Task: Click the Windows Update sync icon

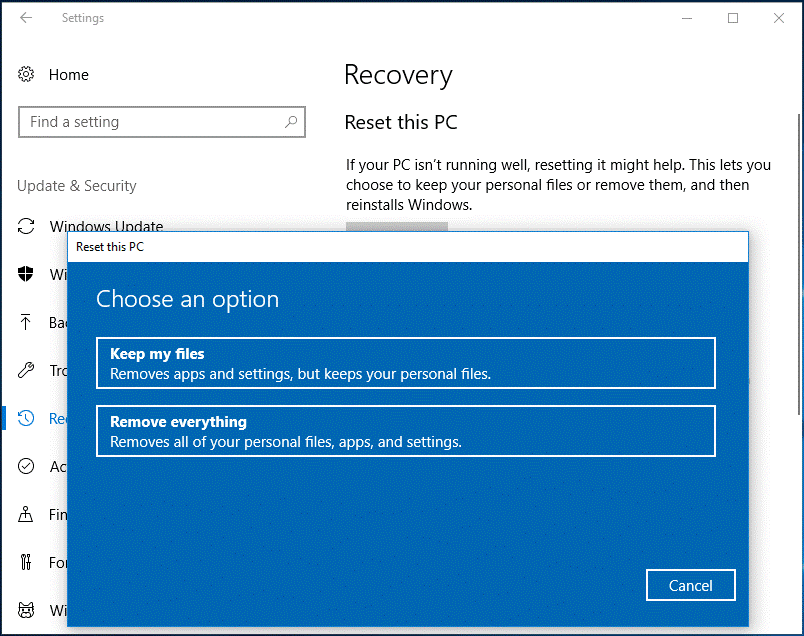Action: pos(26,227)
